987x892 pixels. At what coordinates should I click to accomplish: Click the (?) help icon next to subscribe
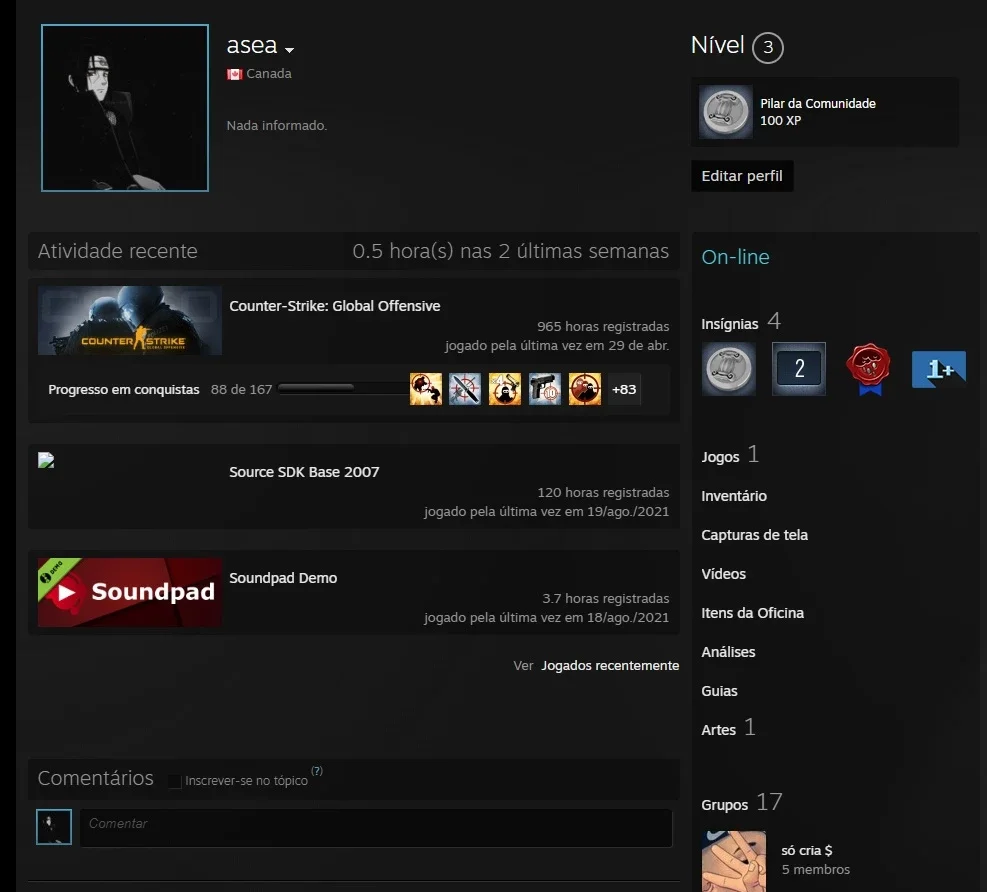317,771
